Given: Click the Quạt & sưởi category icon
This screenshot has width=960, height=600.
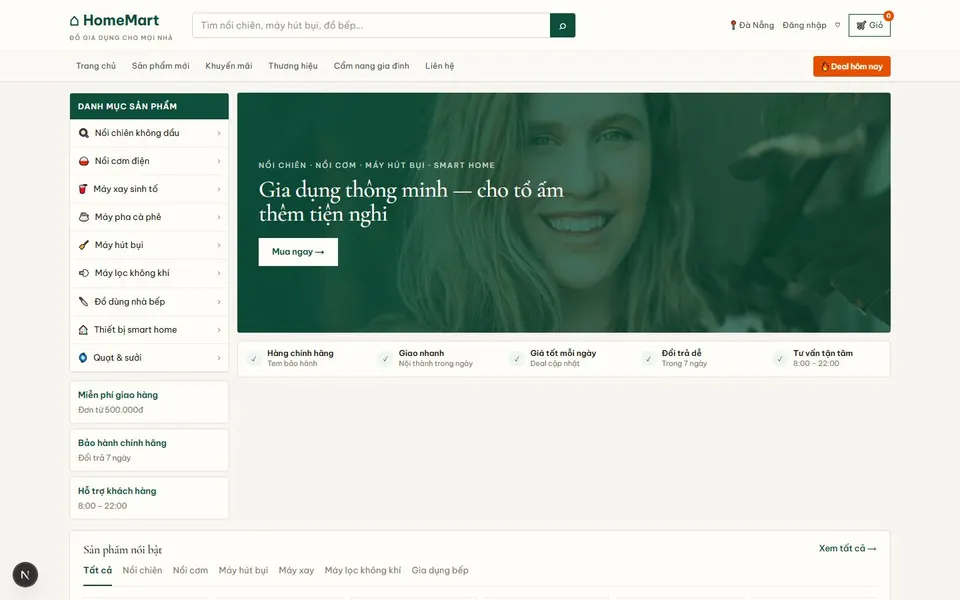Looking at the screenshot, I should 83,358.
